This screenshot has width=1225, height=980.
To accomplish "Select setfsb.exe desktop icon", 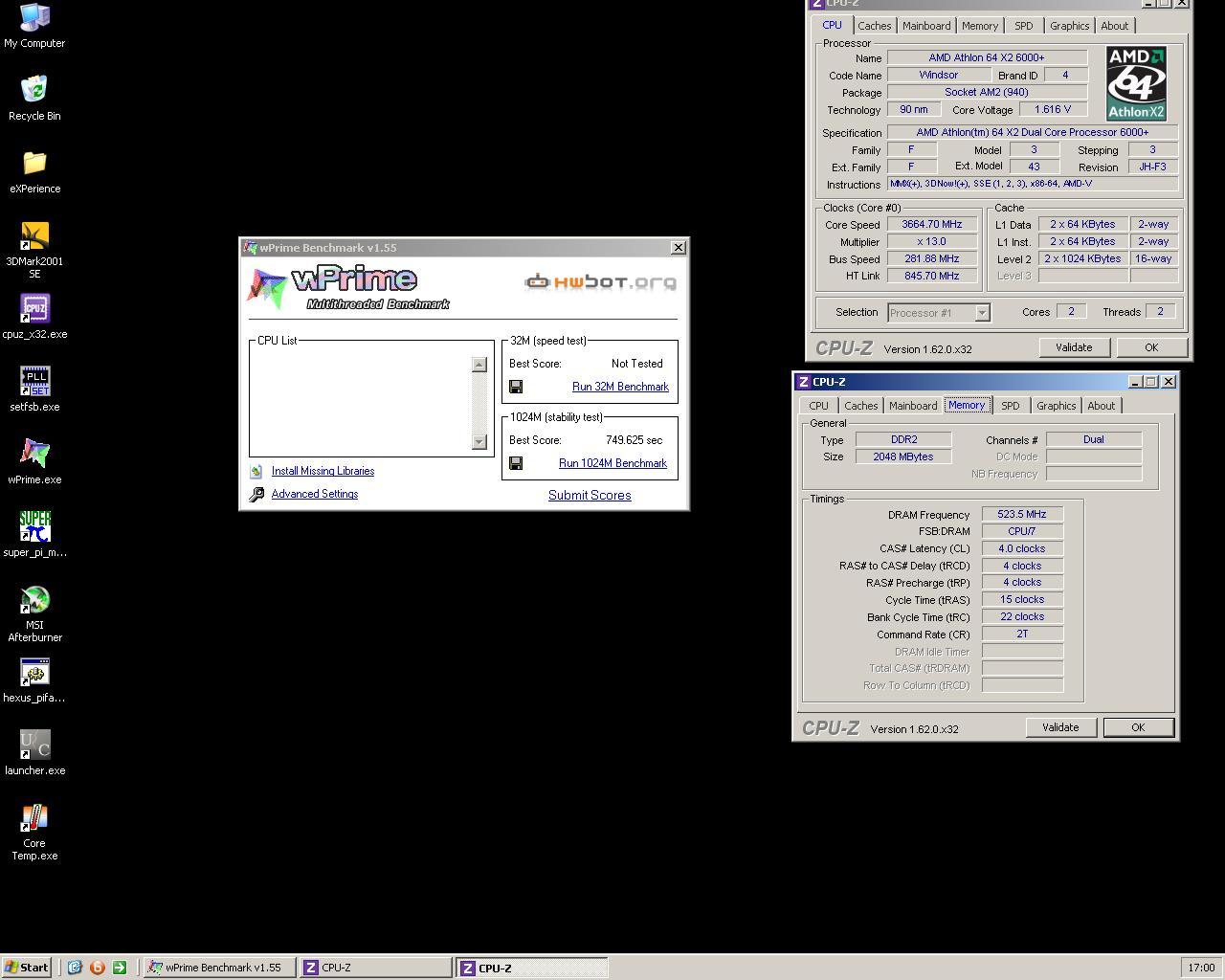I will (x=34, y=390).
